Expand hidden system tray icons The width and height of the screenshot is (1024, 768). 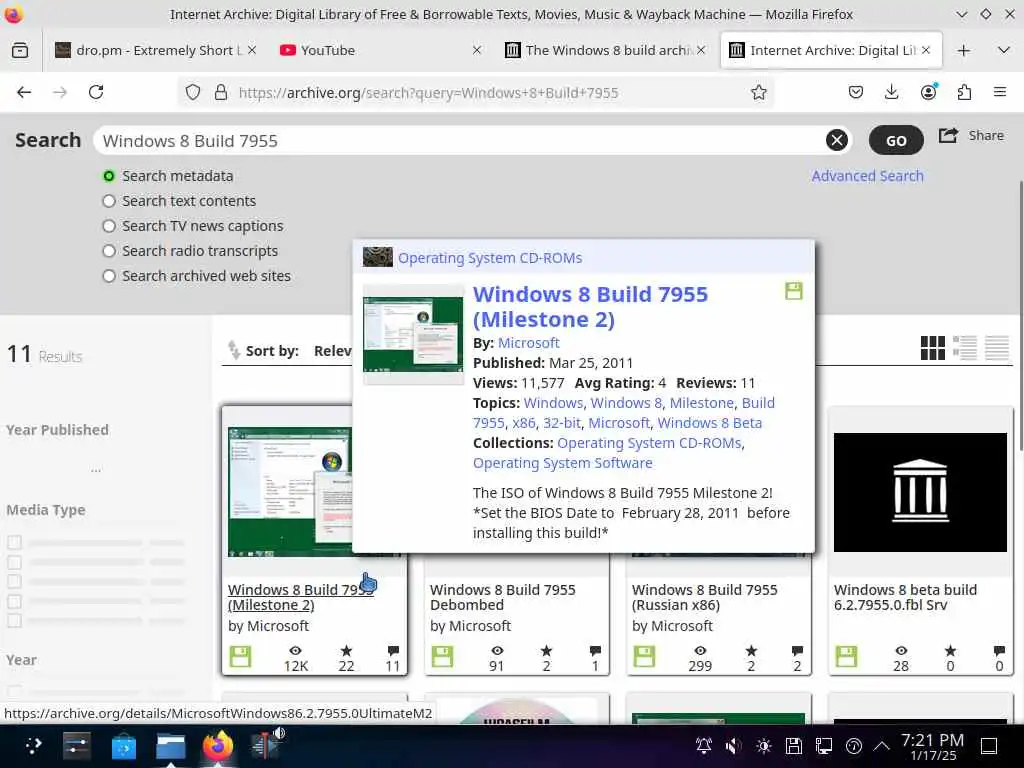[x=881, y=746]
